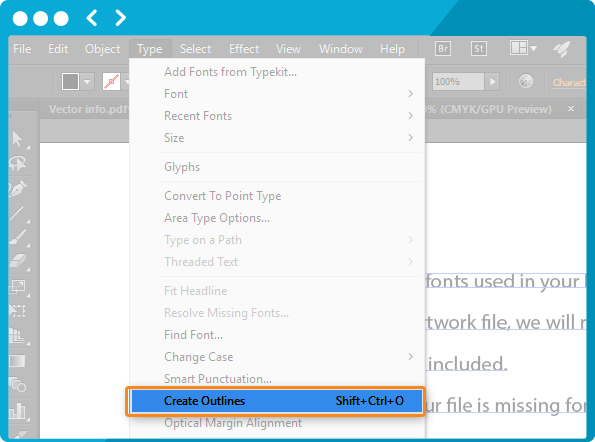Image resolution: width=595 pixels, height=442 pixels.
Task: Select the Pen tool
Action: 17,189
